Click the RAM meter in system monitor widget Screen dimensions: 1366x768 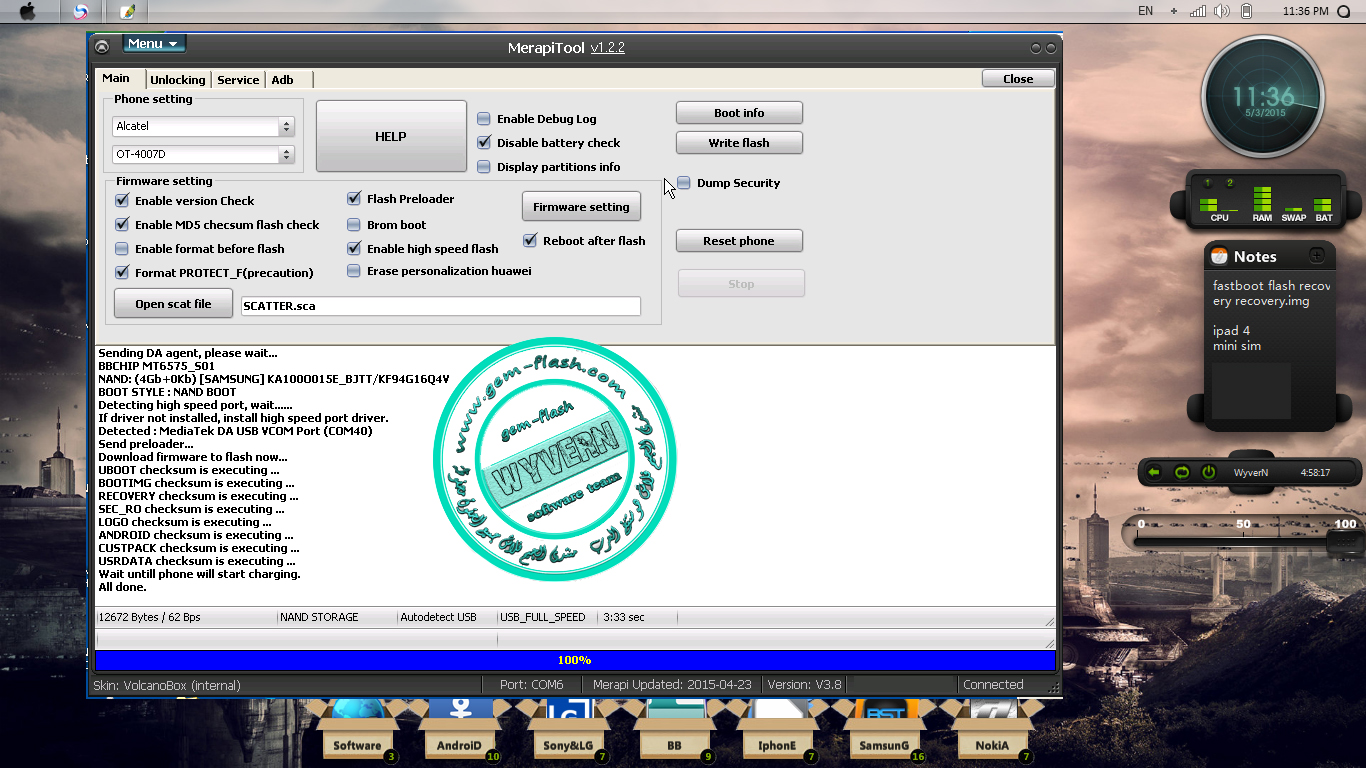1262,203
